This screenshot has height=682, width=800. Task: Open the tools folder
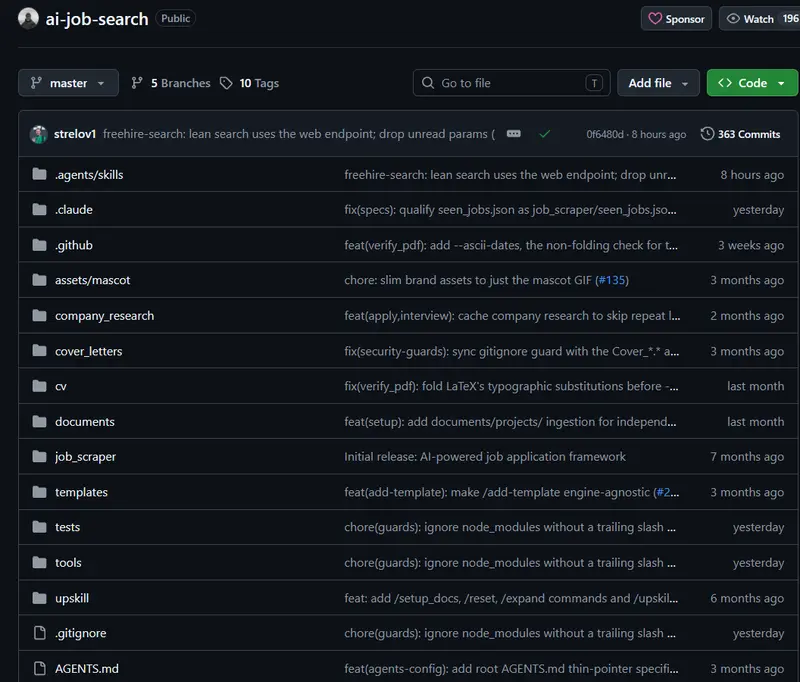[68, 563]
